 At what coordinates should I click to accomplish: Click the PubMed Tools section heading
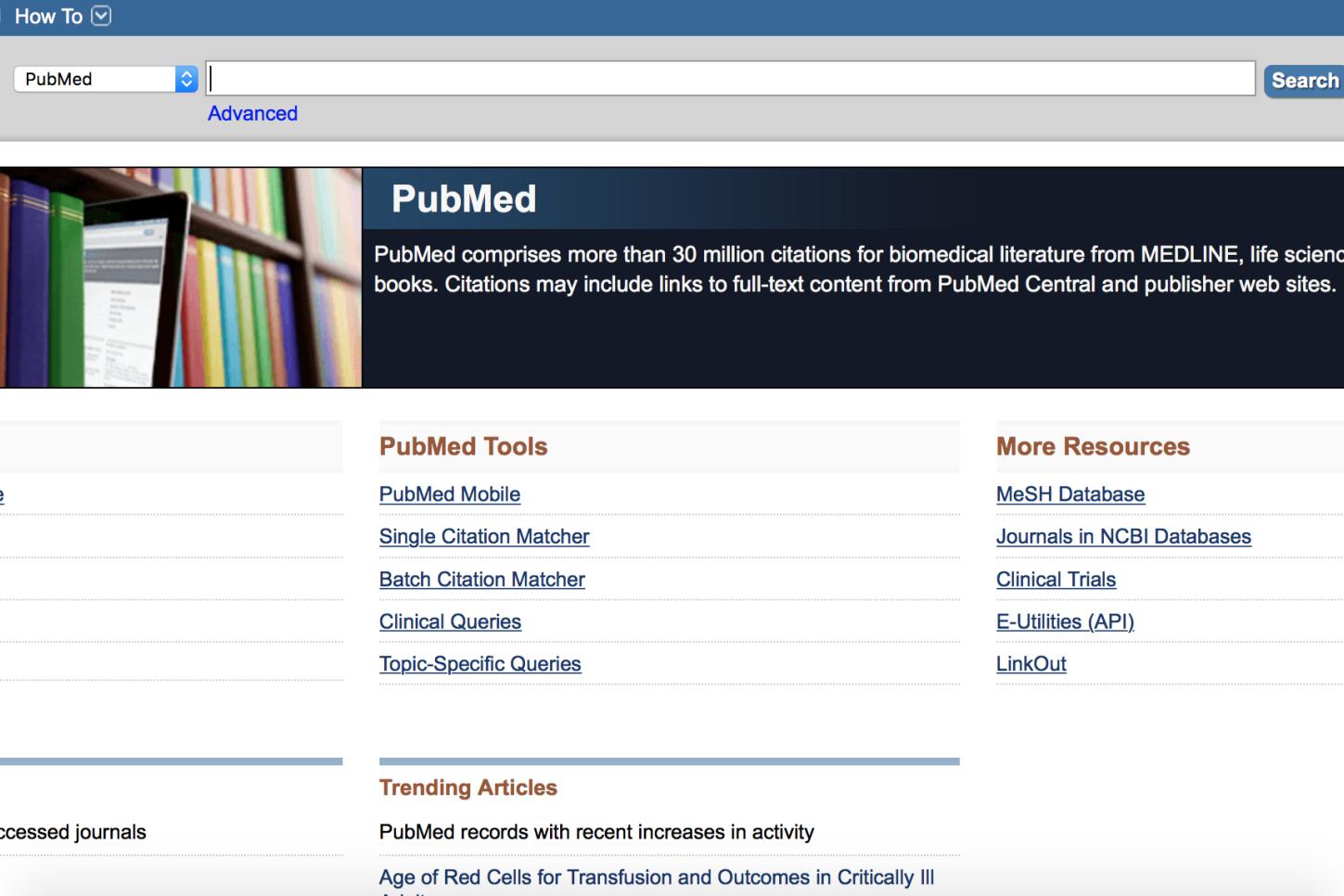pos(464,446)
